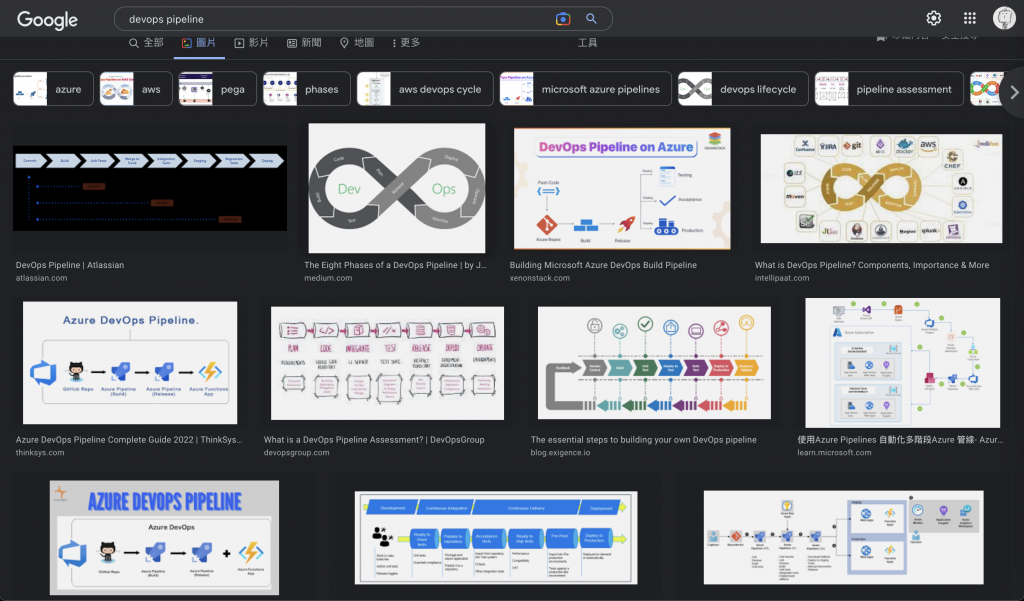Open the blue continuous delivery stages image

[x=496, y=538]
